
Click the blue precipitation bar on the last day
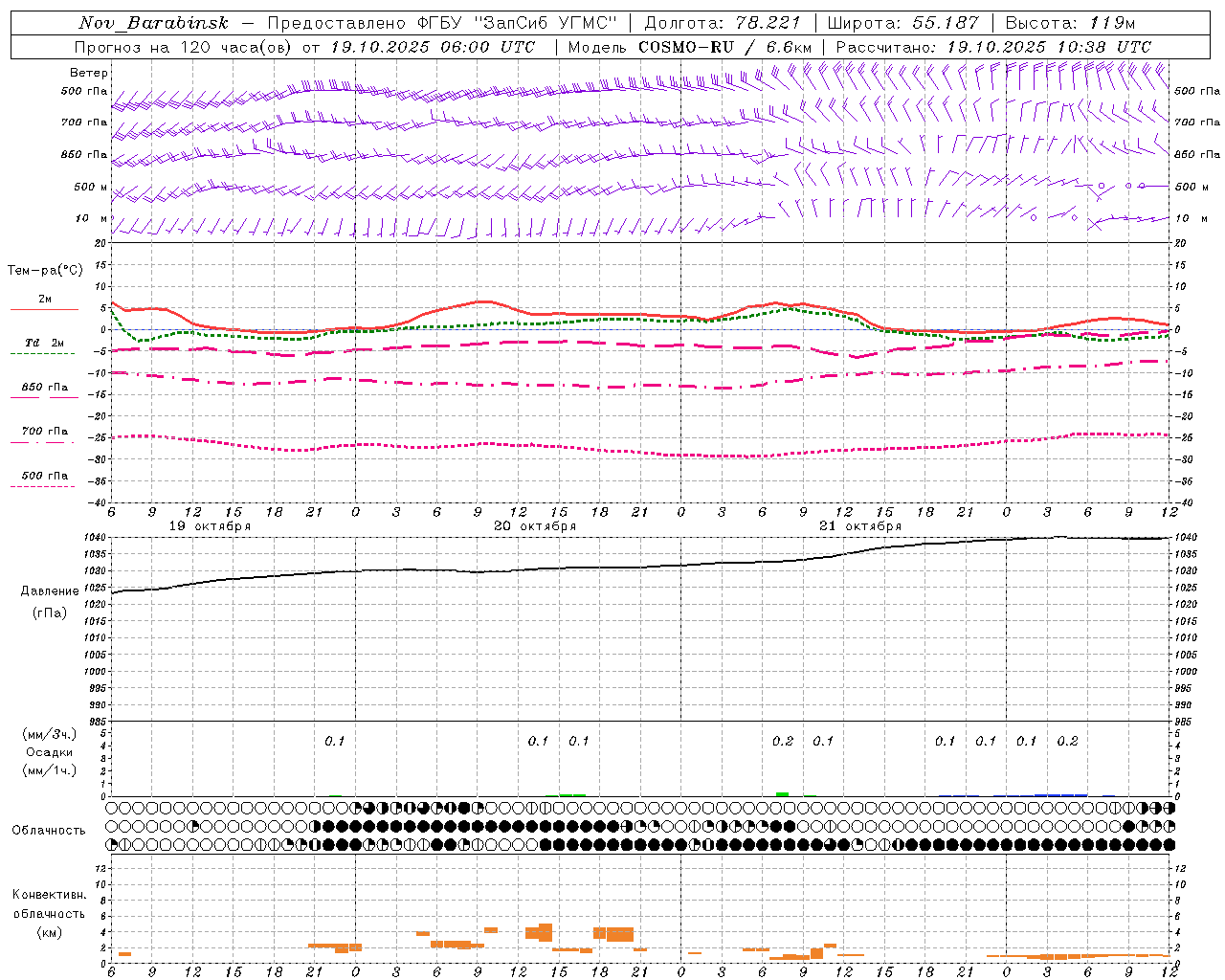(x=1060, y=795)
